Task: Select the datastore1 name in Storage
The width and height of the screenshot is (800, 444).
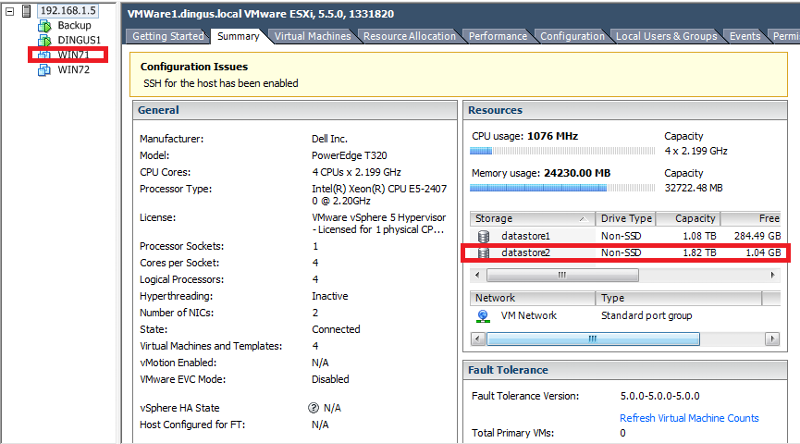Action: pyautogui.click(x=526, y=236)
